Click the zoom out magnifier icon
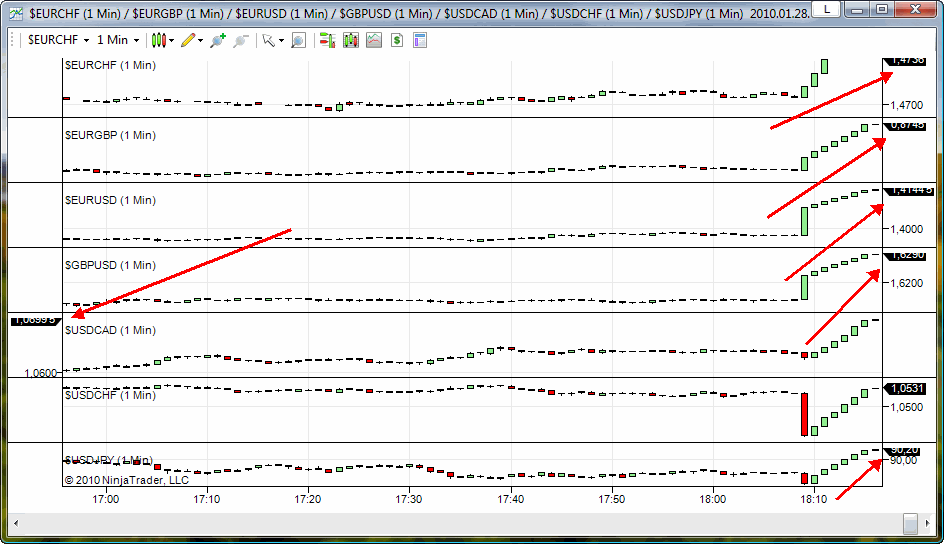Image resolution: width=944 pixels, height=544 pixels. click(x=241, y=40)
